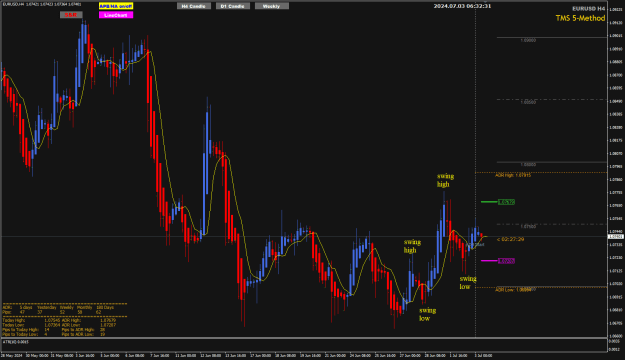
Task: Click the 1.08500 level label
Action: 528,102
